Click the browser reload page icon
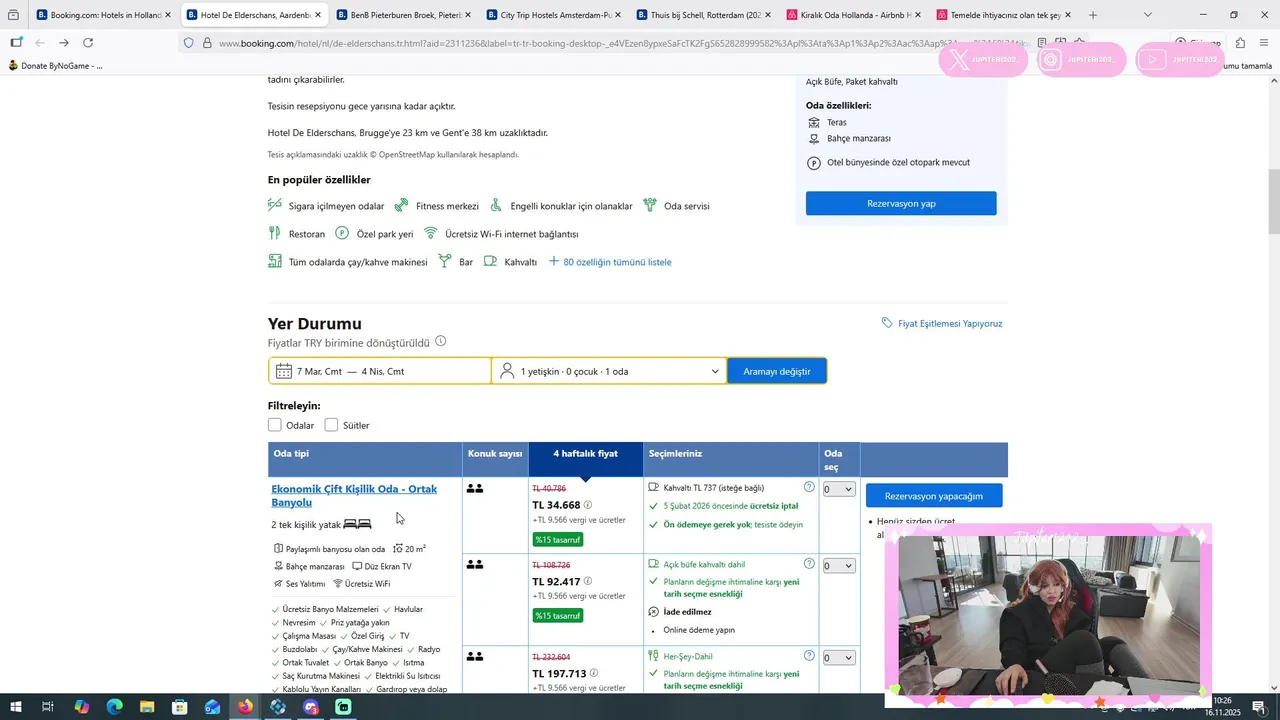 point(88,43)
